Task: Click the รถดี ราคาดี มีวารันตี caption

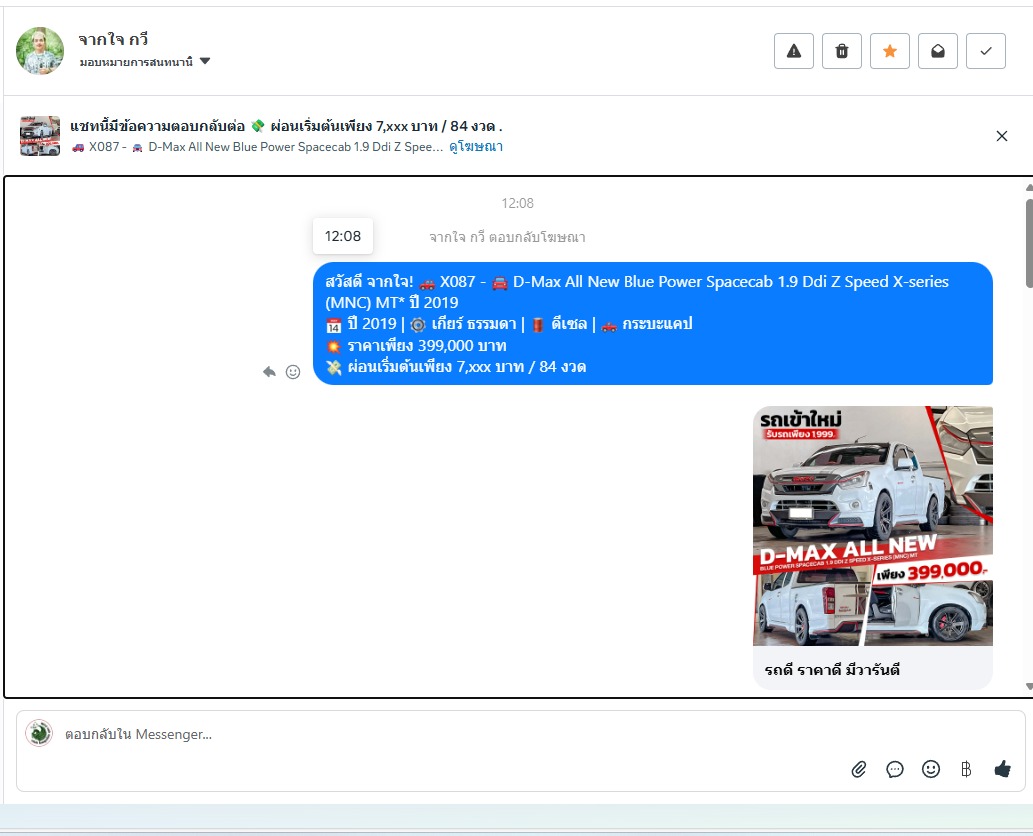Action: pos(832,670)
